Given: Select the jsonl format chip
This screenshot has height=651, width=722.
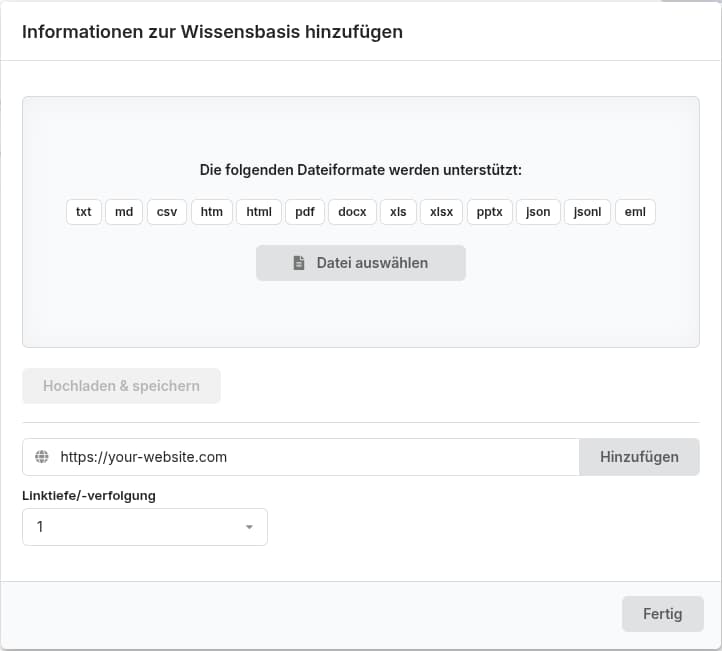Looking at the screenshot, I should 587,212.
